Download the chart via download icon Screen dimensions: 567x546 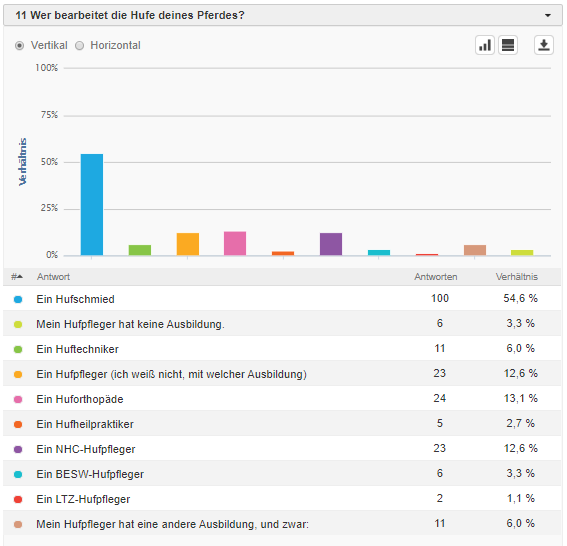tap(543, 45)
